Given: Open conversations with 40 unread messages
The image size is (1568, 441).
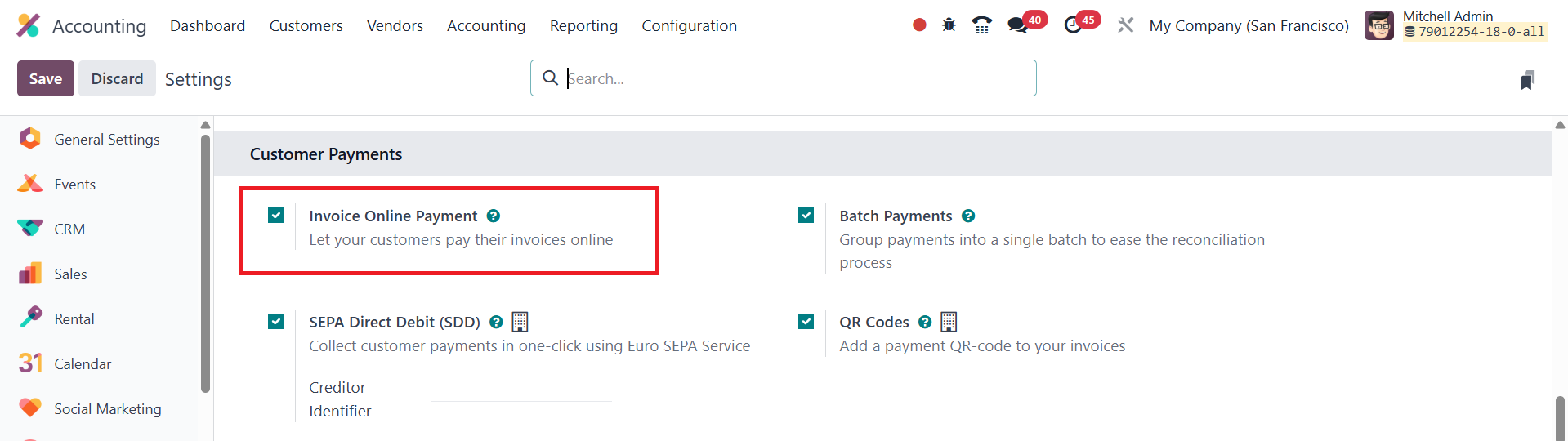Looking at the screenshot, I should [x=1018, y=25].
